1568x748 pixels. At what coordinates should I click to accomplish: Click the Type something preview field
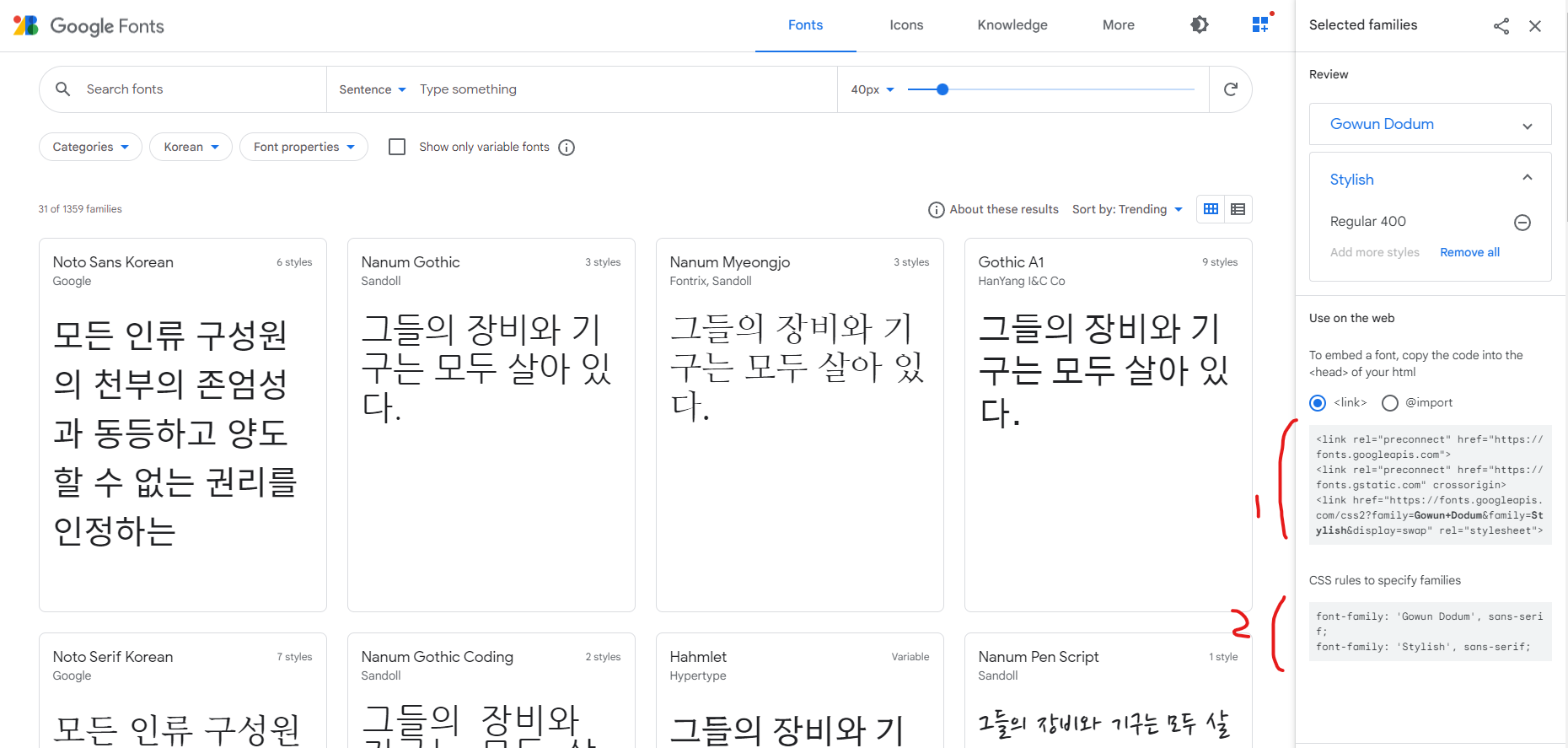(x=624, y=89)
